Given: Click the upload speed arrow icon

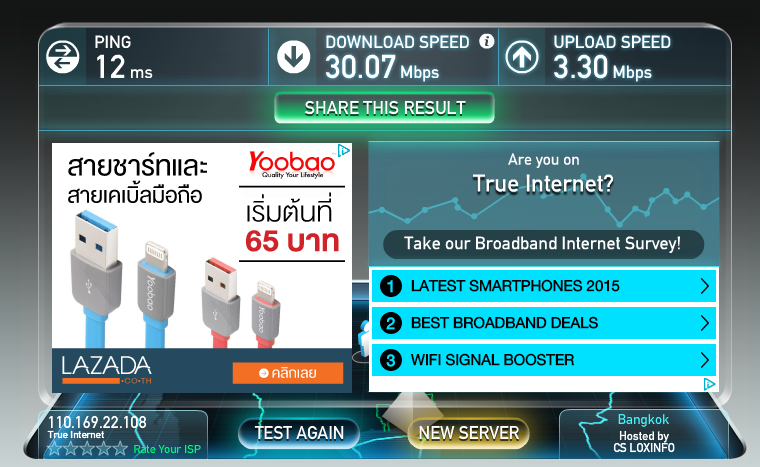Looking at the screenshot, I should (522, 57).
